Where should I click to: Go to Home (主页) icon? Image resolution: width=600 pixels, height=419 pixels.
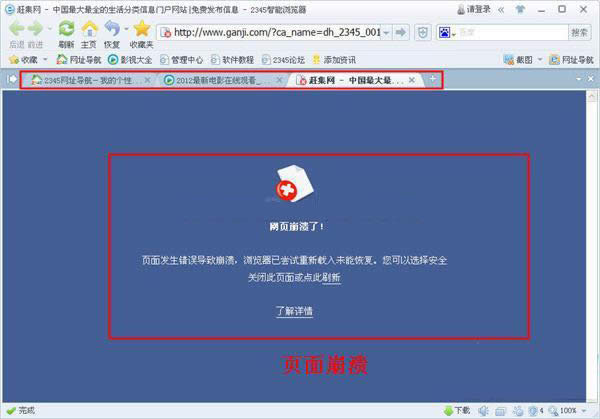point(89,29)
